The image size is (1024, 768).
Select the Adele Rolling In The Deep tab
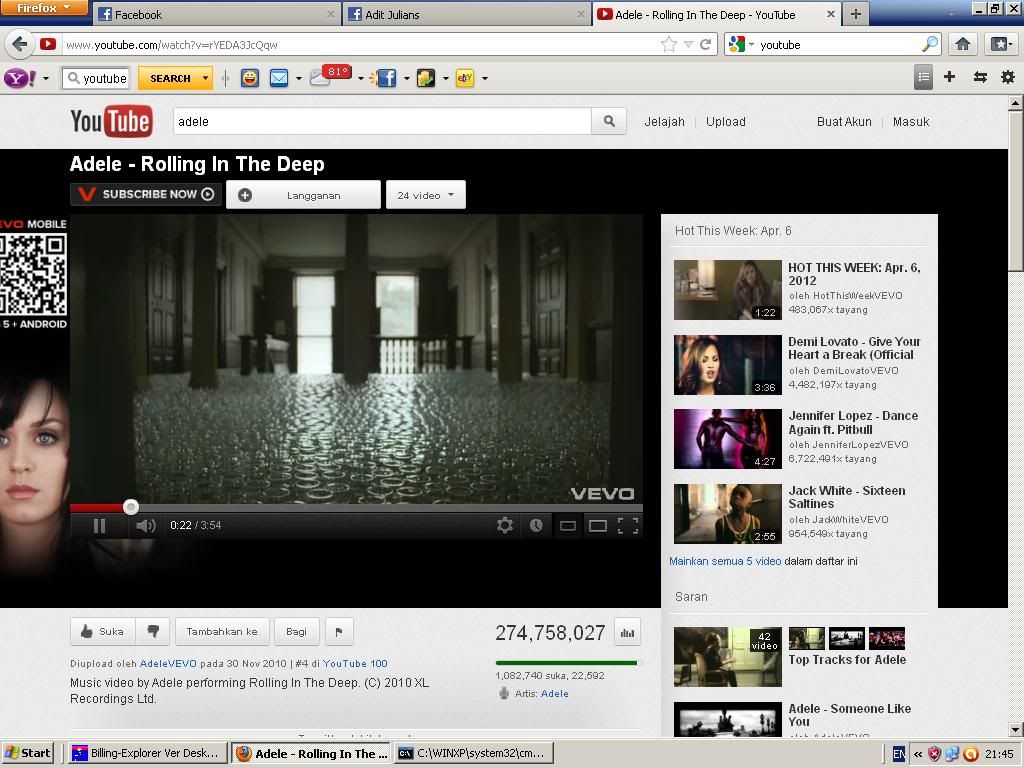click(716, 14)
